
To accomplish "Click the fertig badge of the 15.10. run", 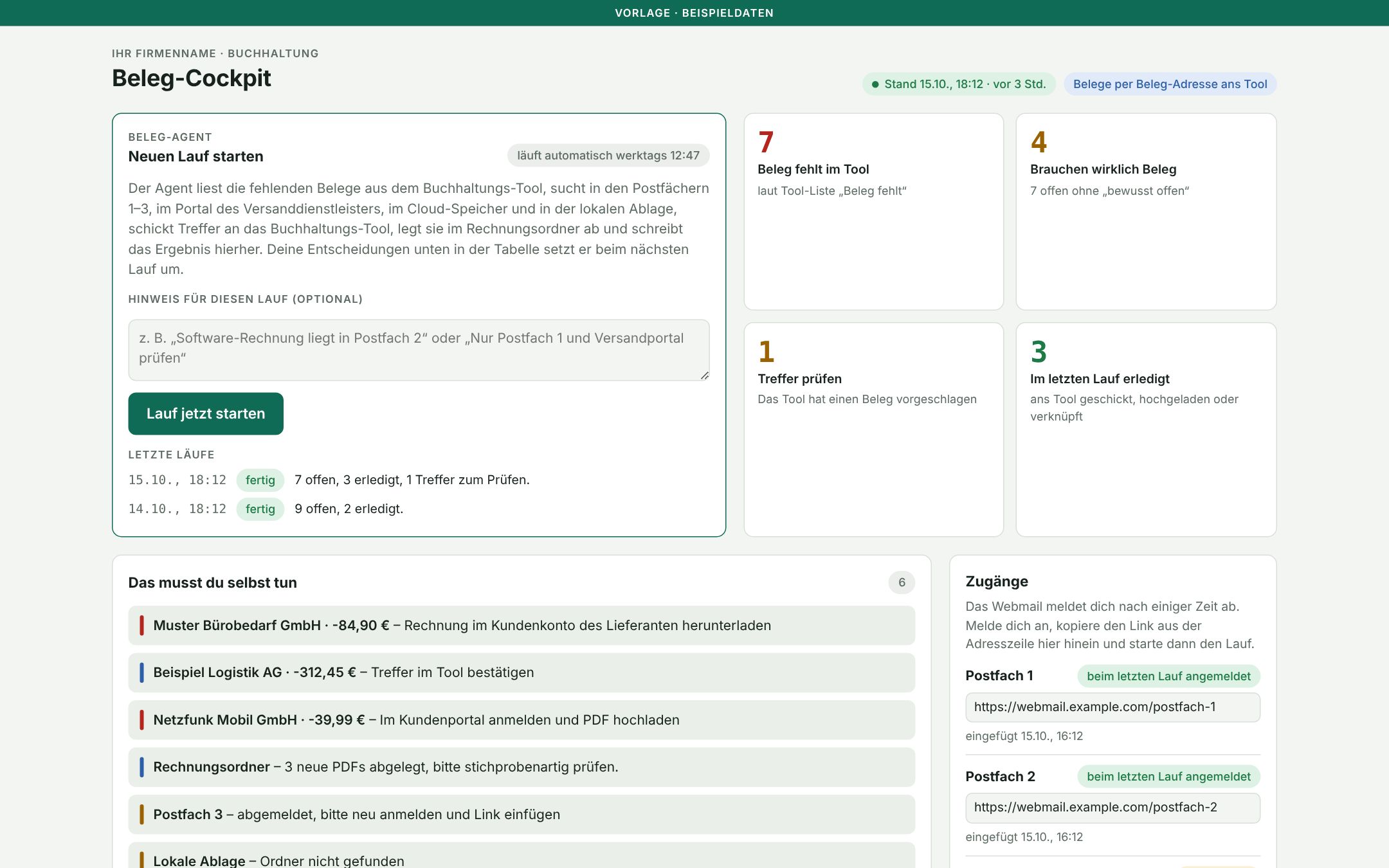I will click(x=260, y=480).
